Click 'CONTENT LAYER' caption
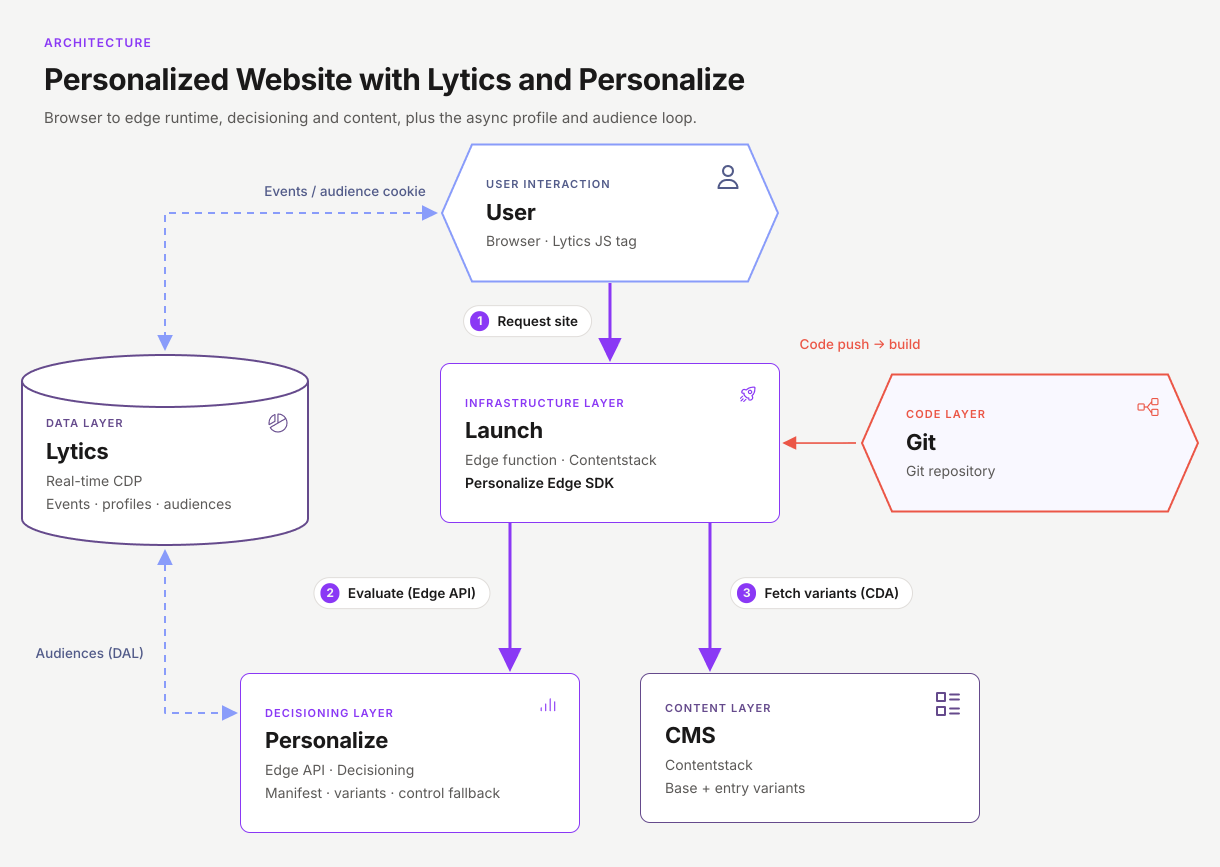This screenshot has width=1220, height=867. (x=718, y=708)
